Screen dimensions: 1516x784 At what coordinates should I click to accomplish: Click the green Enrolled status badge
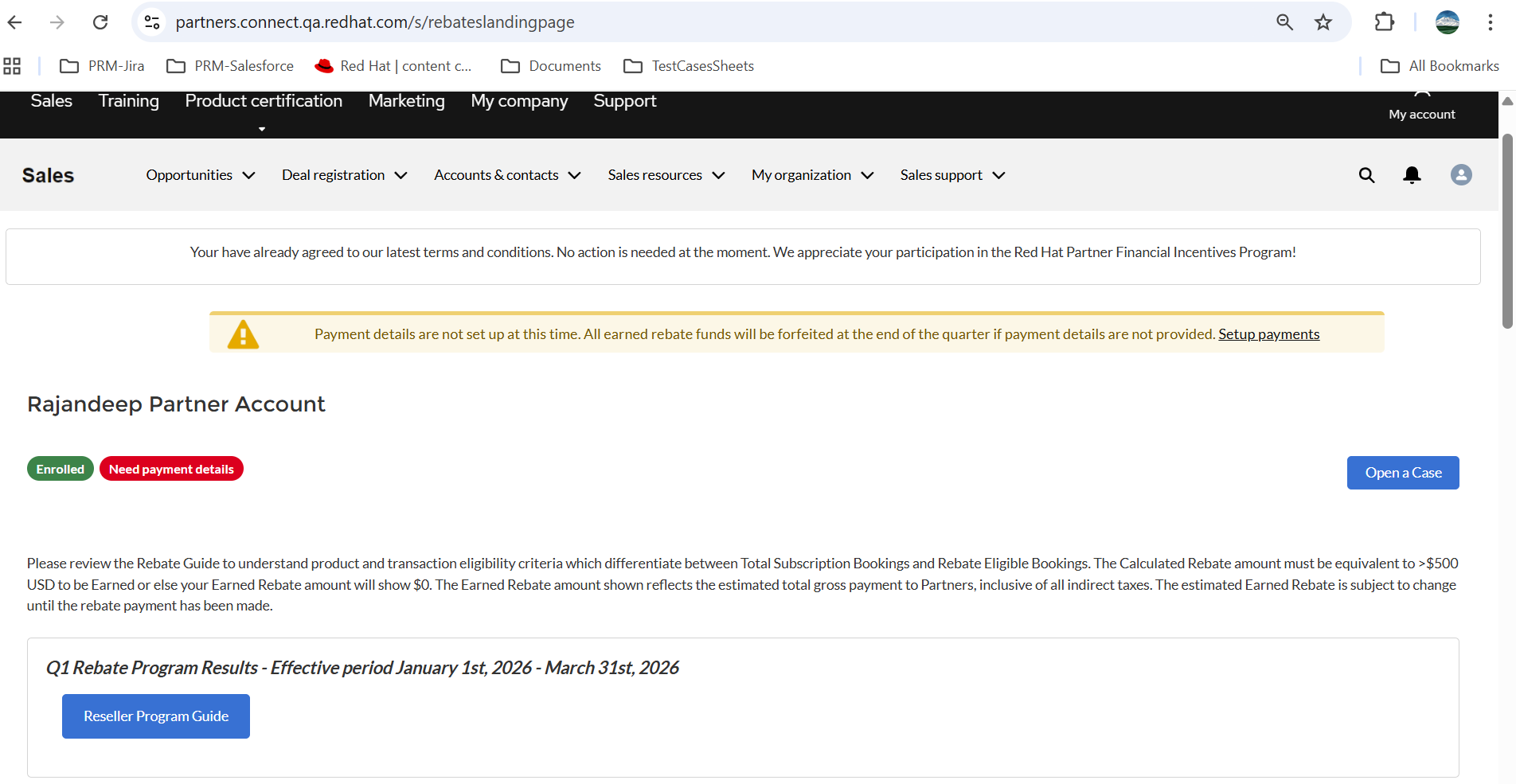(x=61, y=470)
